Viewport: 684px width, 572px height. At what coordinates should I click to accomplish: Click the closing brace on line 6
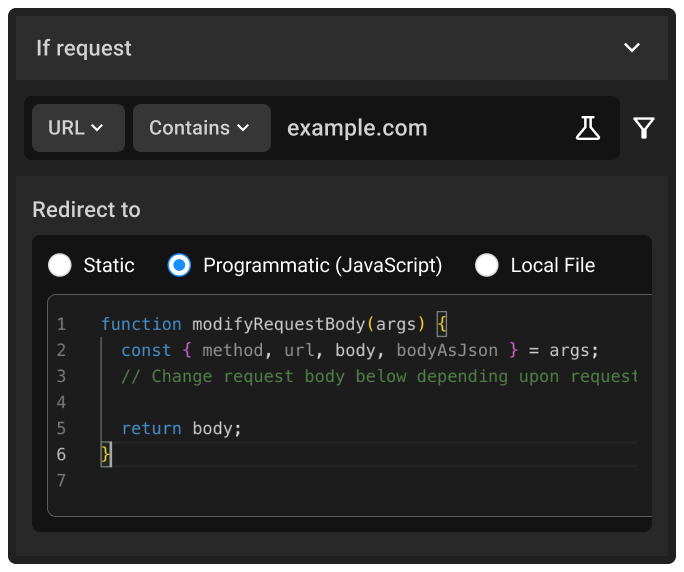click(105, 454)
